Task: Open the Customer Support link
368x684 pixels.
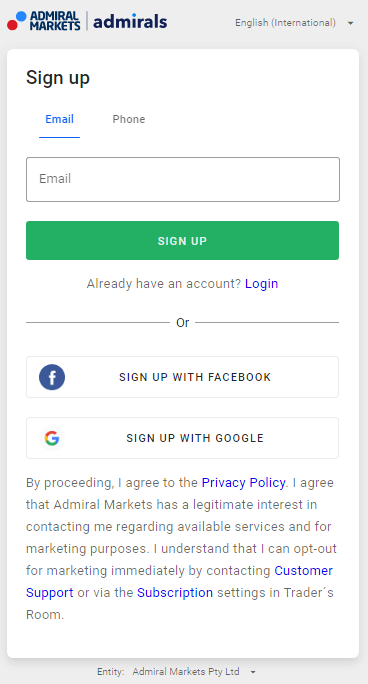Action: click(x=180, y=581)
